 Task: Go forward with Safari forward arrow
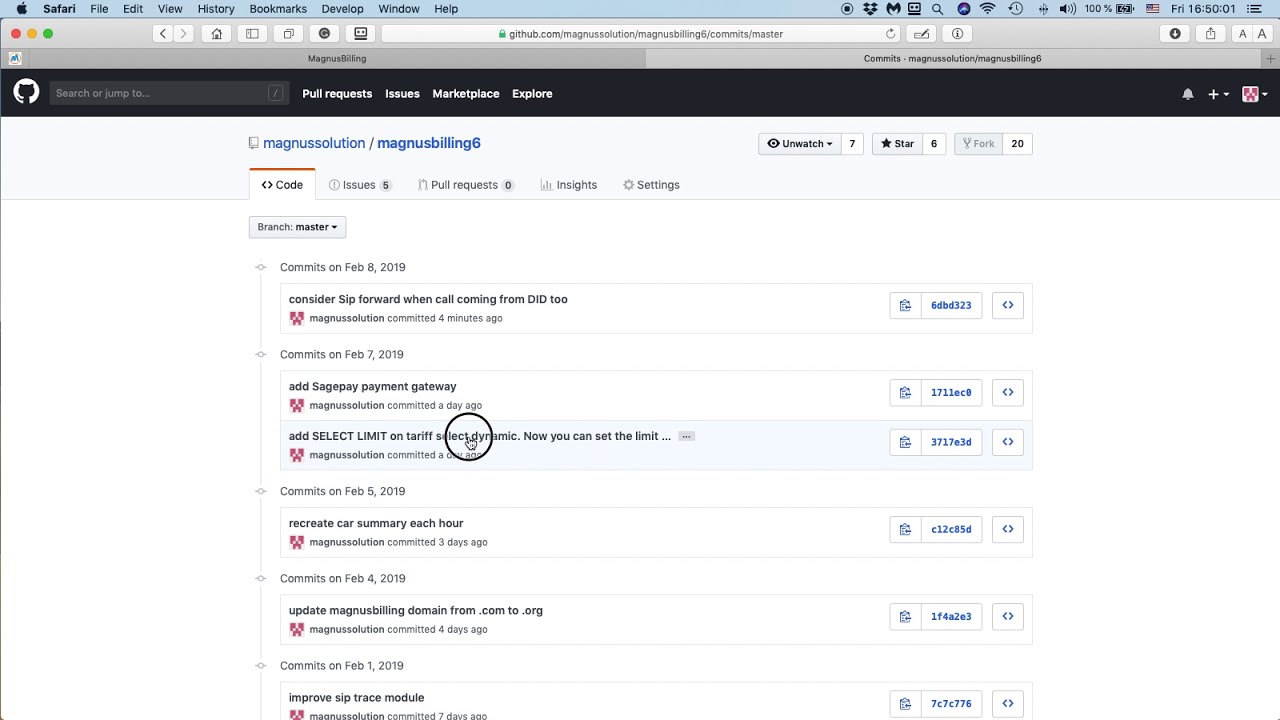(182, 33)
